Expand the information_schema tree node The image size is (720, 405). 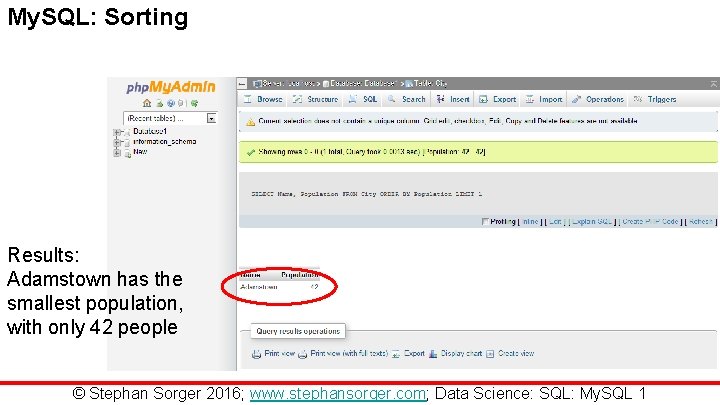pos(117,142)
